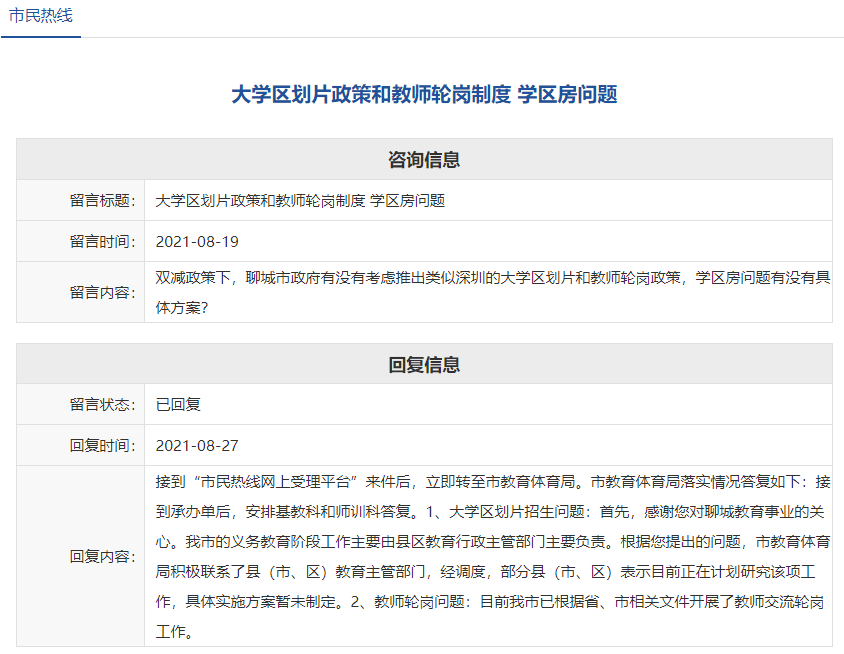Click the message text starting with 双减政策下
Viewport: 844px width, 654px height.
[493, 278]
